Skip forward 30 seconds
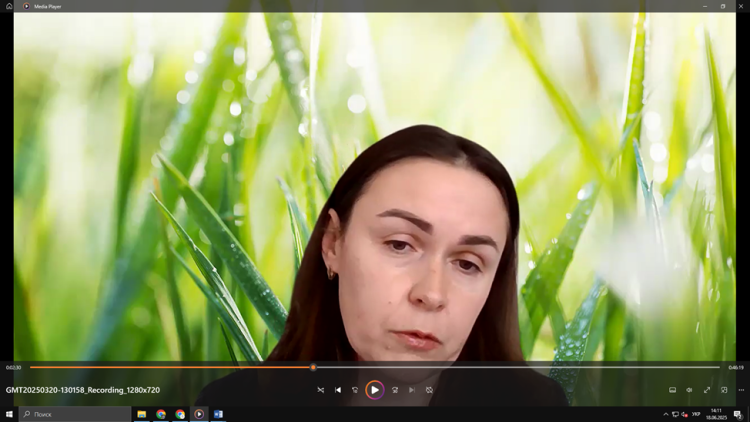This screenshot has height=422, width=750. pos(395,390)
